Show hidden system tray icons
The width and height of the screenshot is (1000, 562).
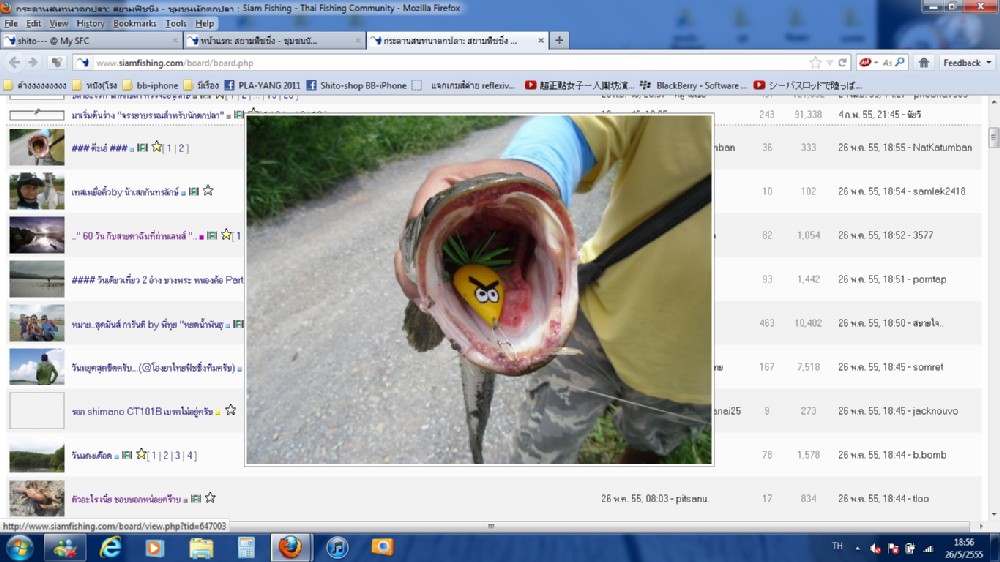(x=857, y=548)
